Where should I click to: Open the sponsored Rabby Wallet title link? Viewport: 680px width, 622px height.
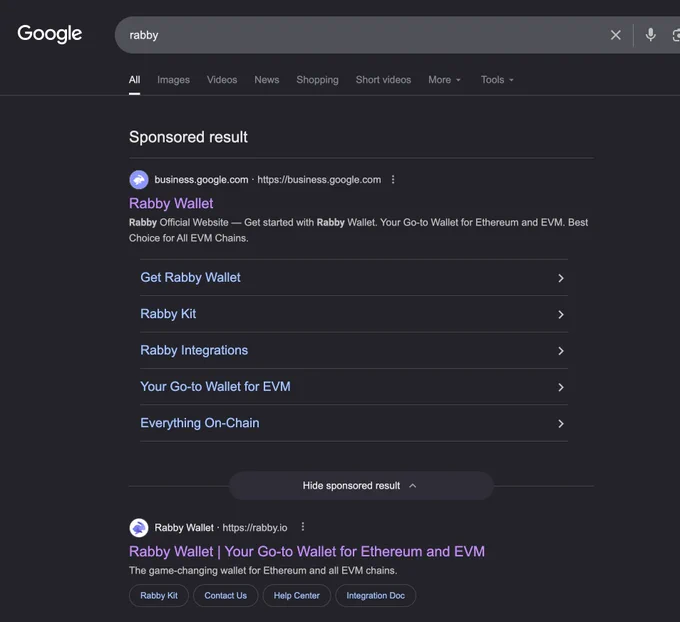pos(171,203)
